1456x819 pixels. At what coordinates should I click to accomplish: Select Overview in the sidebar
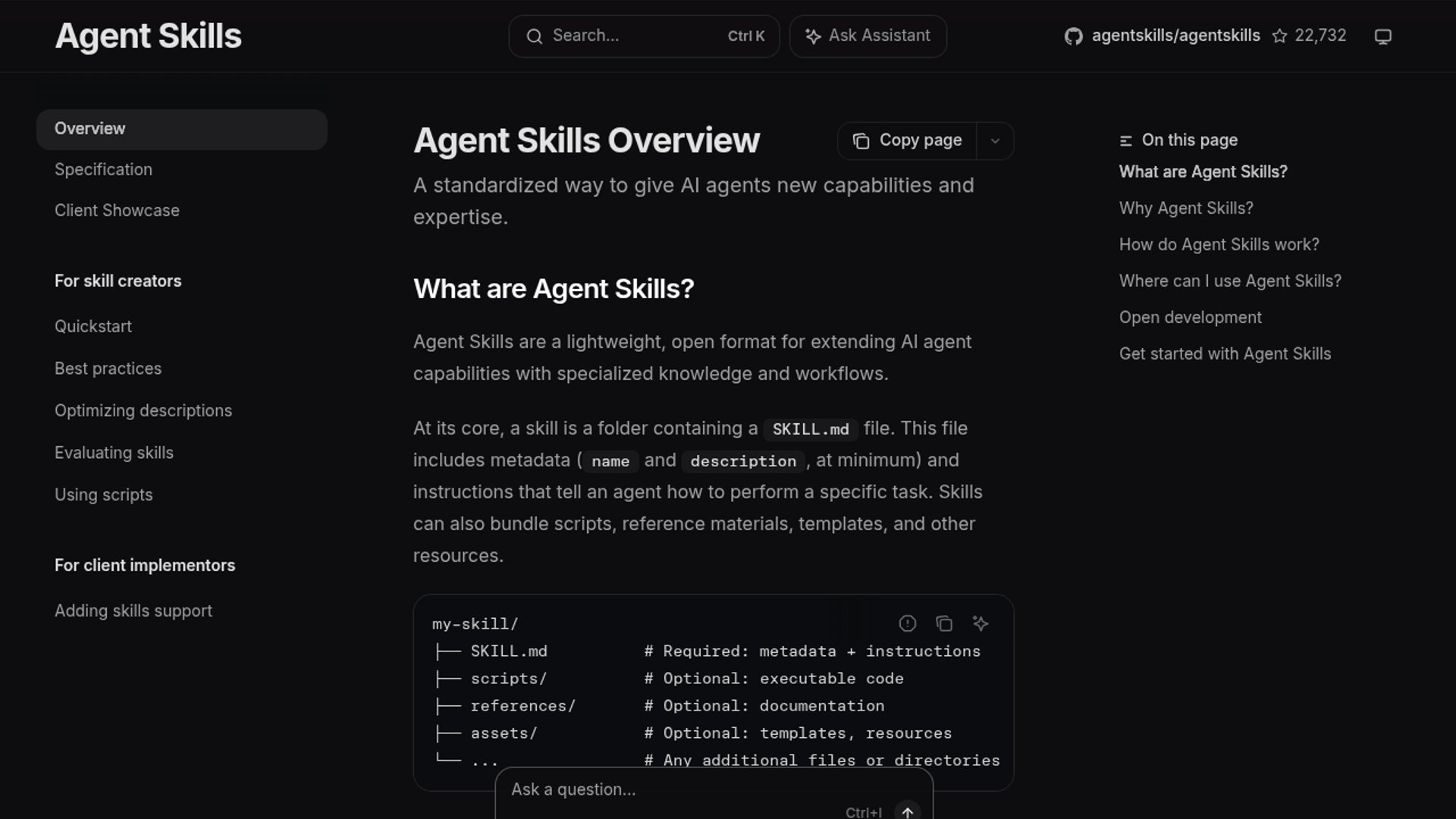point(182,129)
